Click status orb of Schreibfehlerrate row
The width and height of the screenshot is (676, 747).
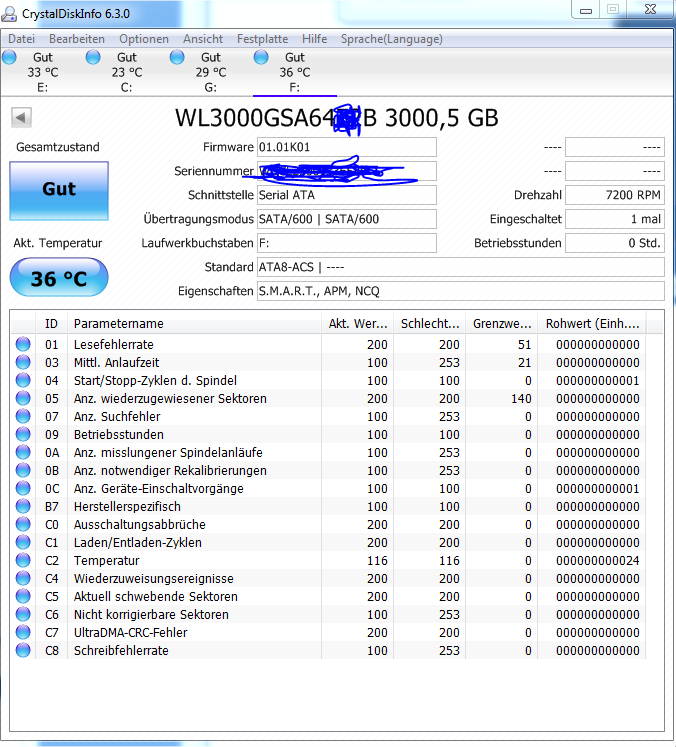23,650
